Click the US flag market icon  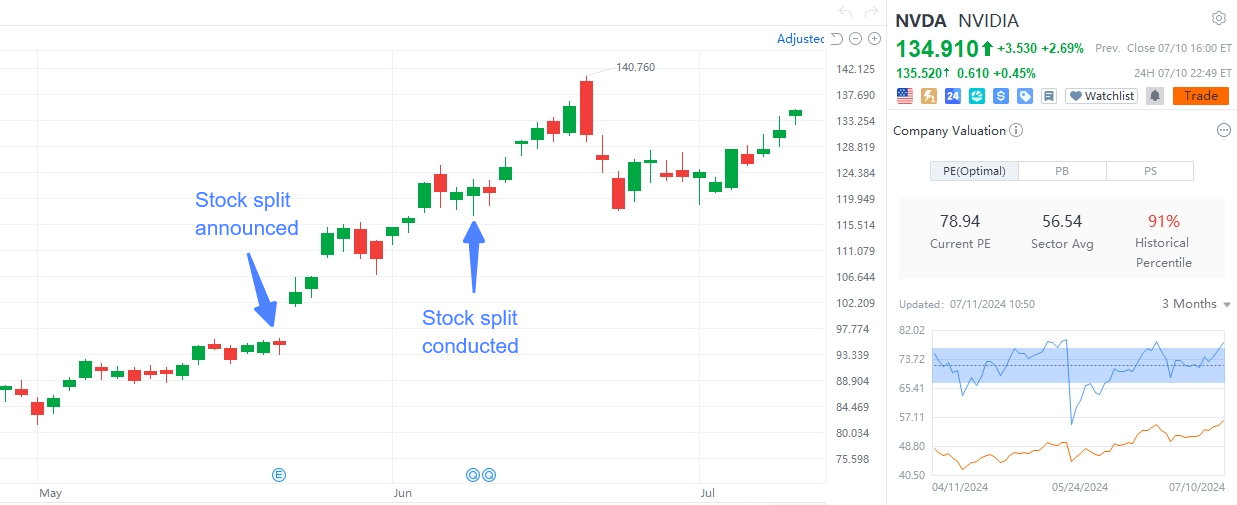[905, 96]
